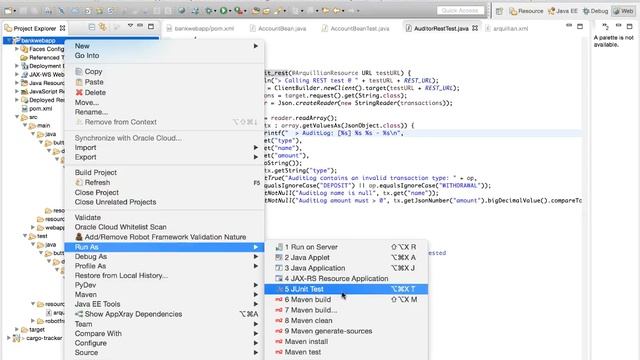This screenshot has width=640, height=360.
Task: Maximize the editor area
Action: [x=580, y=27]
